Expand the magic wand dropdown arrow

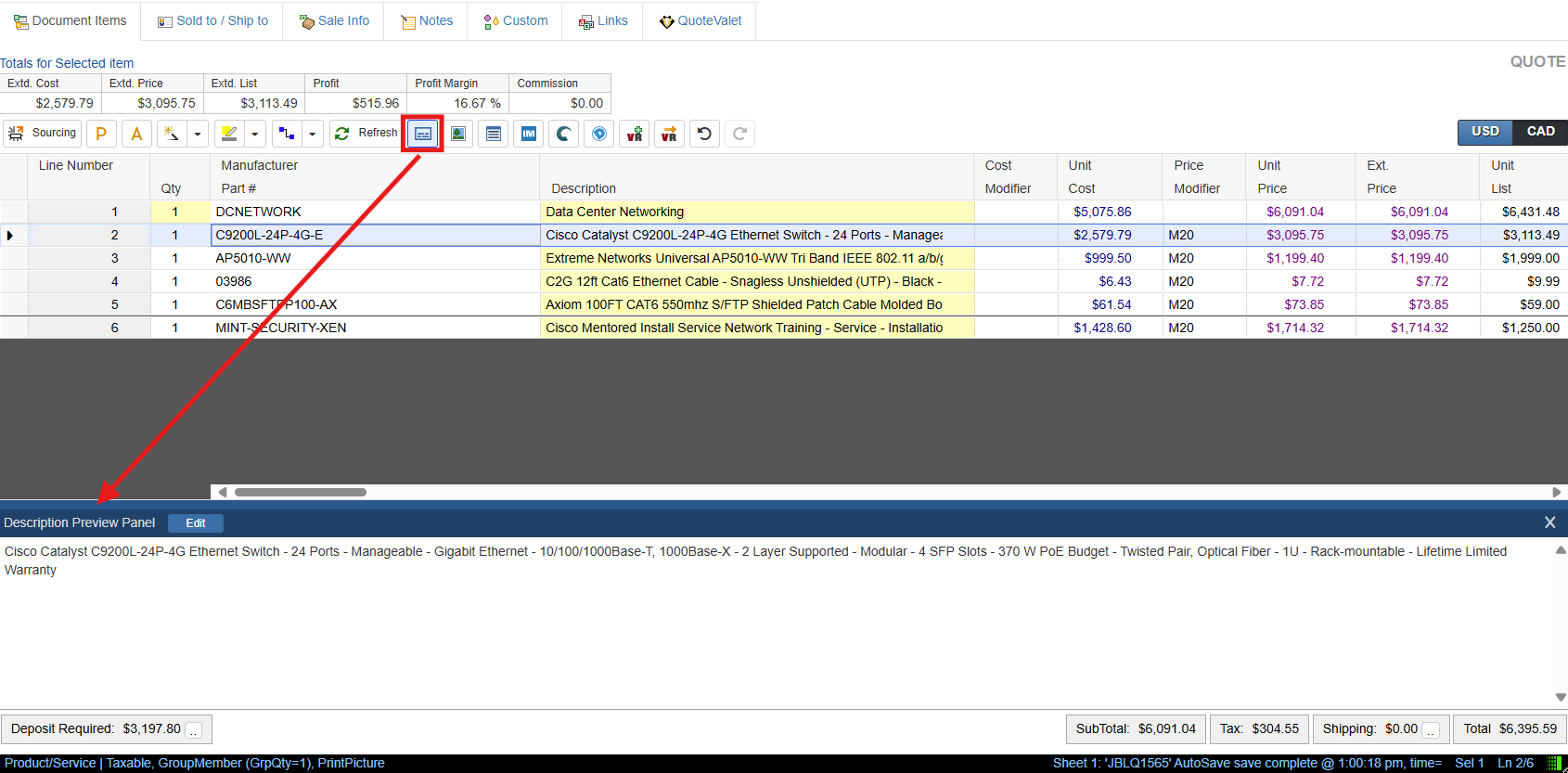[198, 134]
